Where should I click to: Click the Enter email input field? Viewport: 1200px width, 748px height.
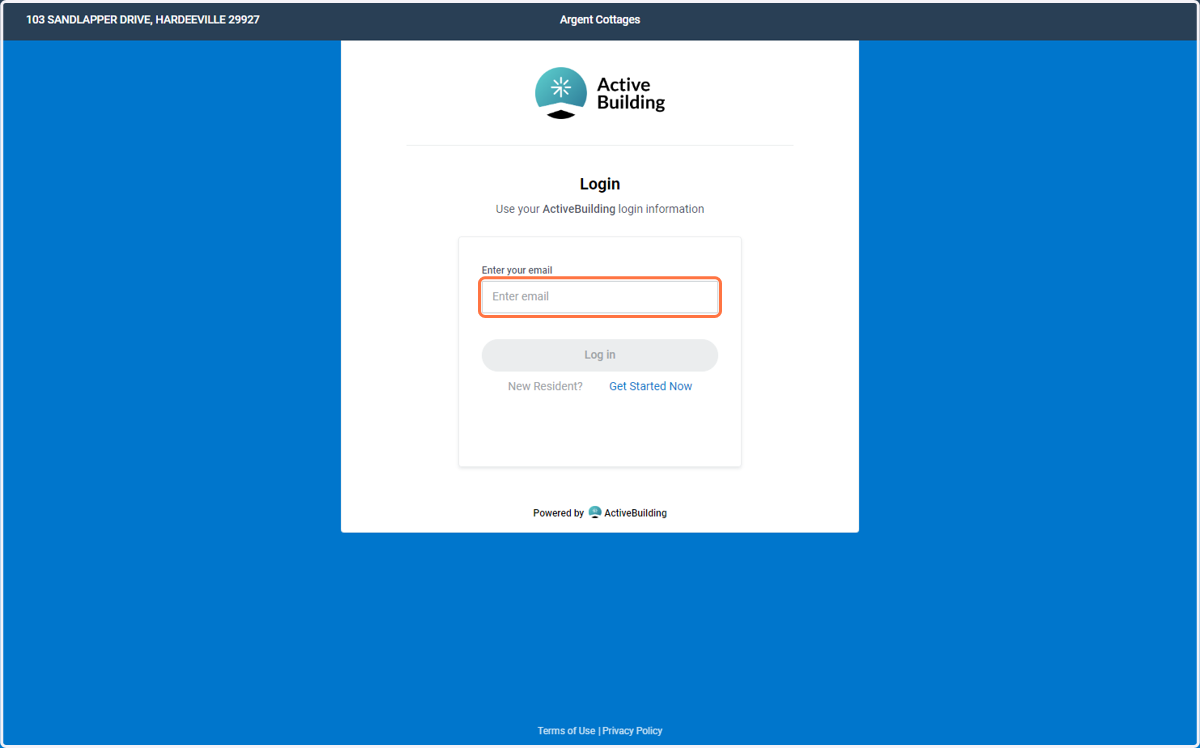pyautogui.click(x=600, y=297)
